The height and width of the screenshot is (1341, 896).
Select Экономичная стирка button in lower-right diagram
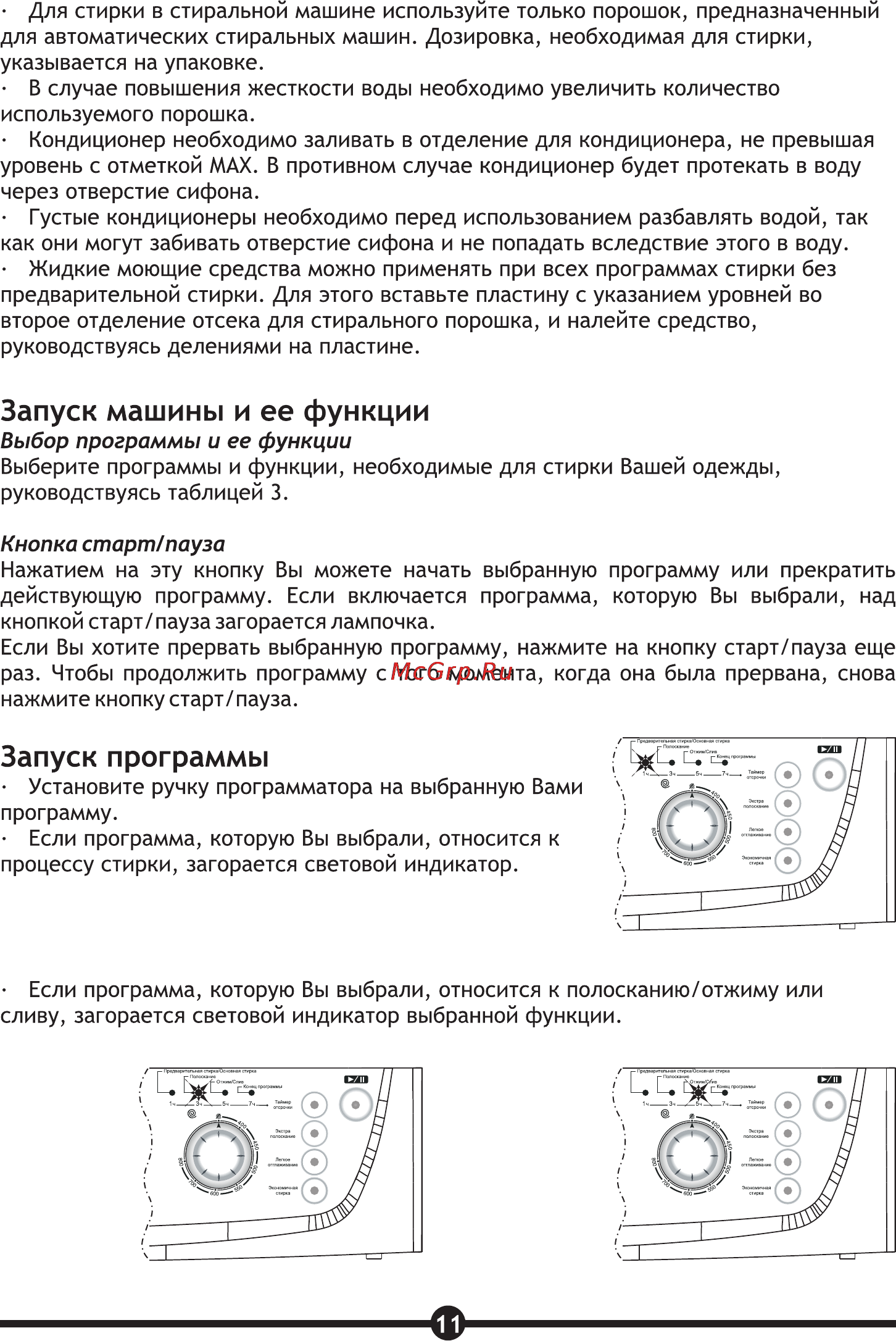[x=787, y=1190]
